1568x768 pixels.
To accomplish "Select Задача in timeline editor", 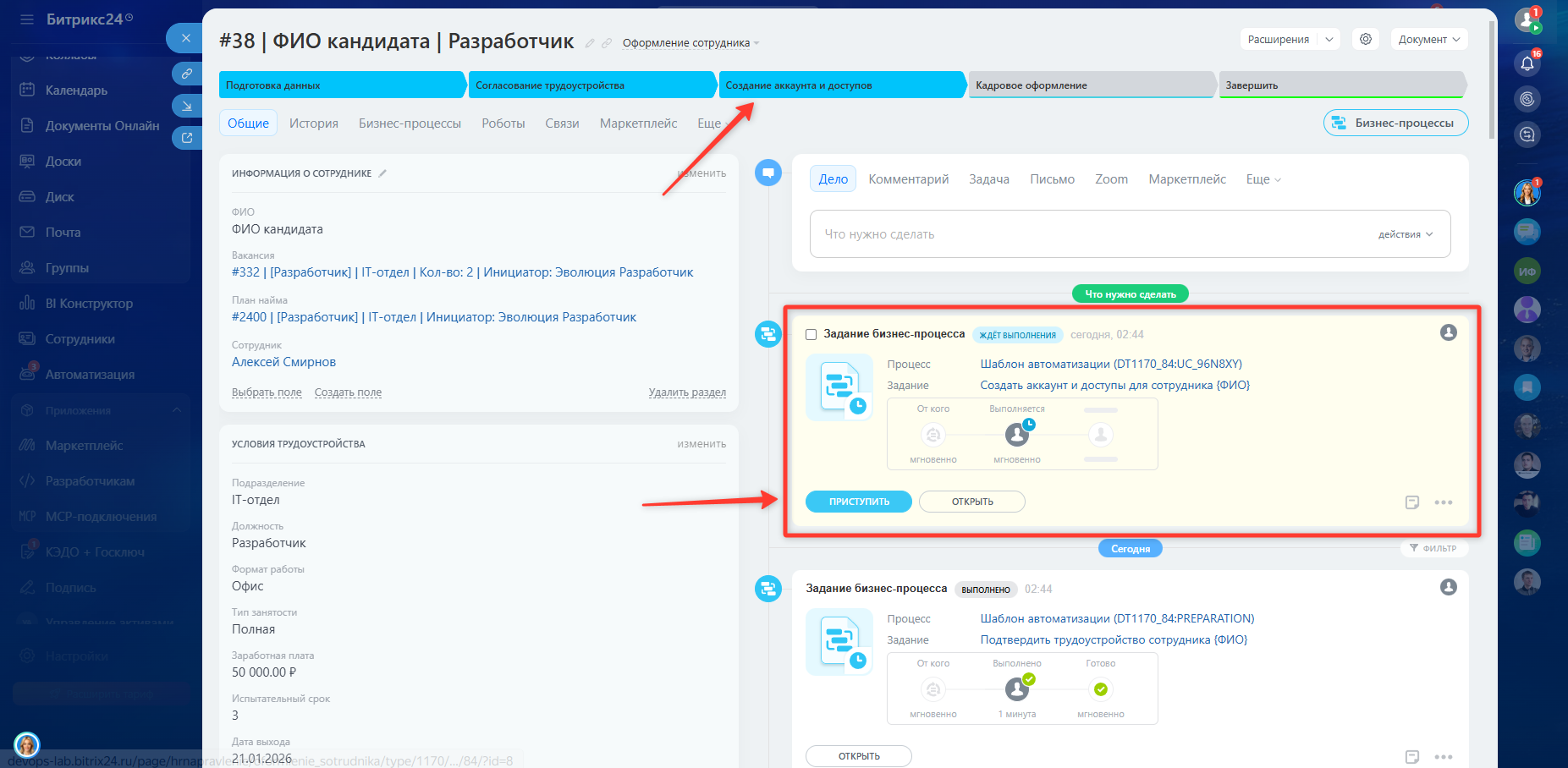I will point(989,179).
